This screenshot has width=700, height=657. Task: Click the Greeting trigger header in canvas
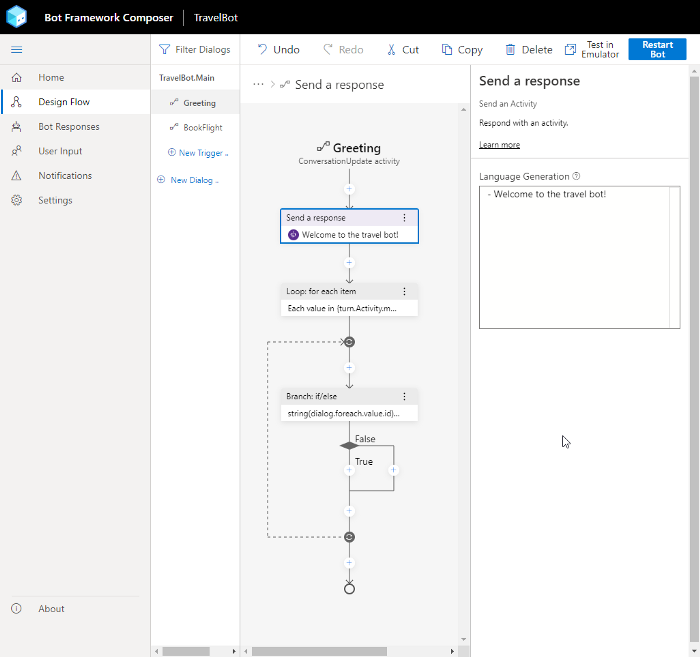click(349, 148)
